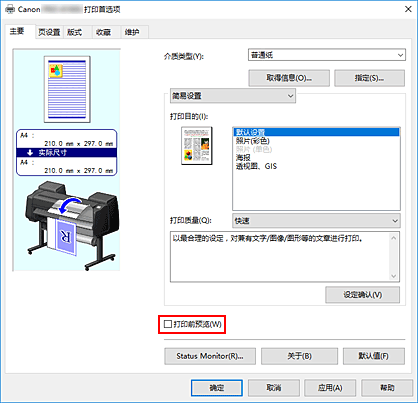
Task: Click the 指定(S)... button
Action: tap(369, 78)
